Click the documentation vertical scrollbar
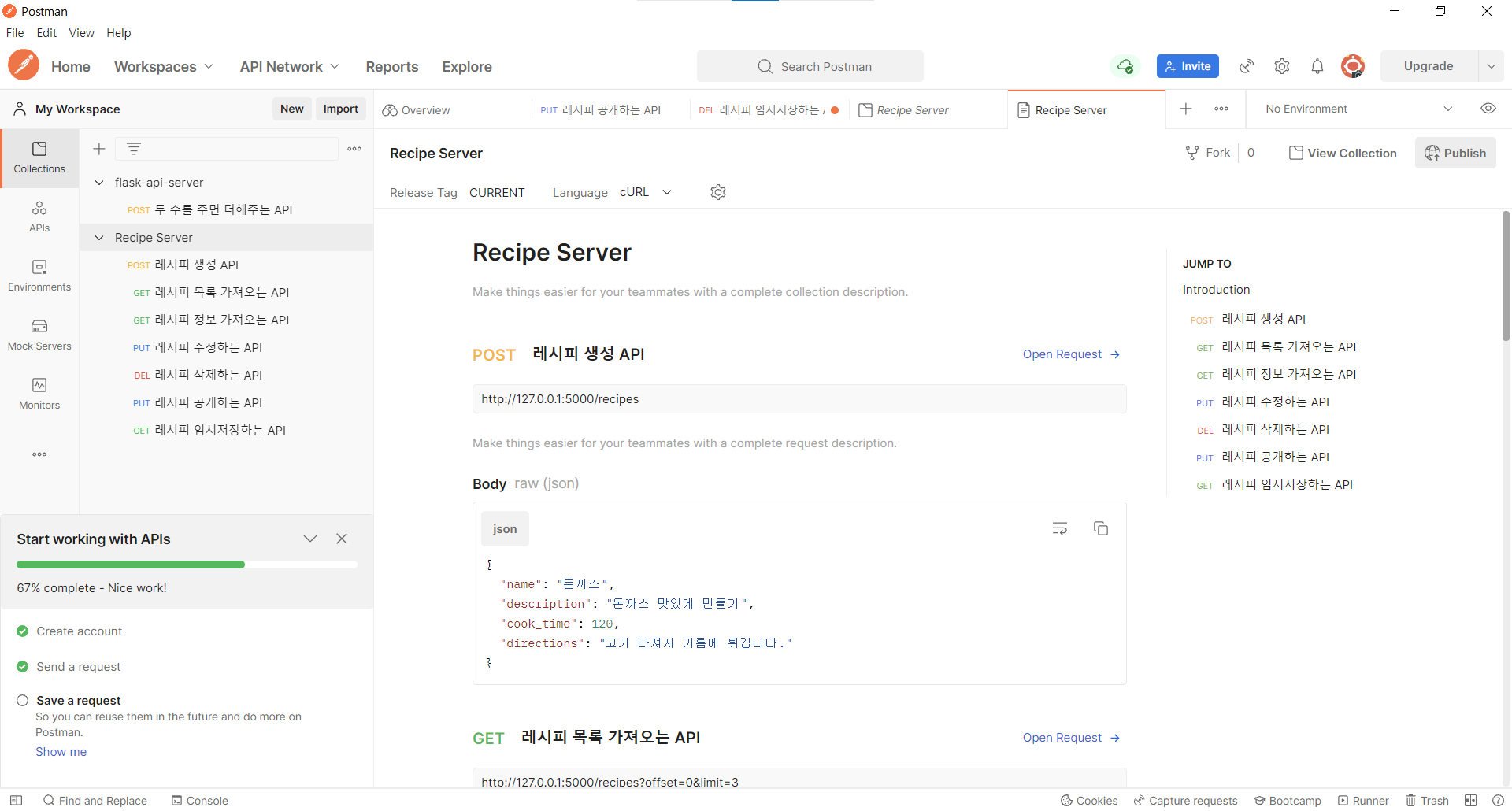 point(1506,276)
